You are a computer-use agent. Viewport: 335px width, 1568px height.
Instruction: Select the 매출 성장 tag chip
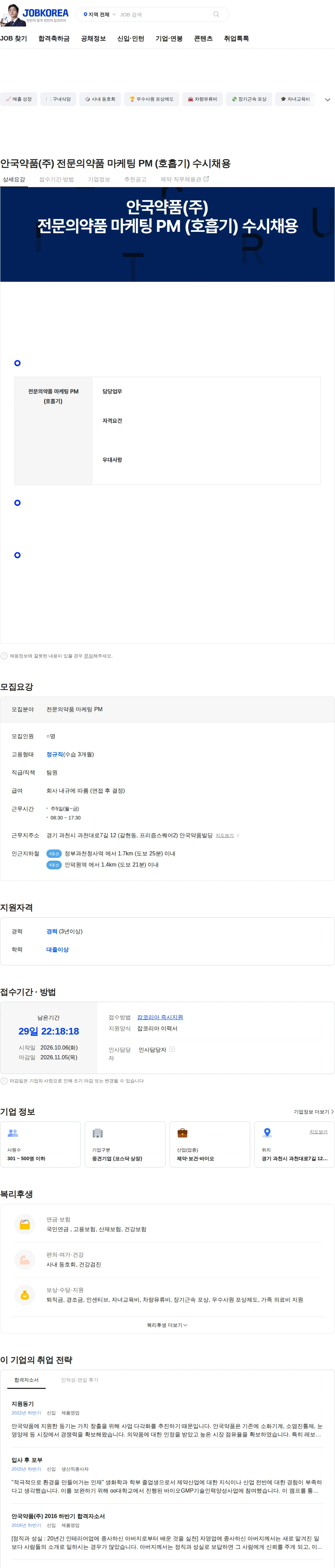(19, 99)
